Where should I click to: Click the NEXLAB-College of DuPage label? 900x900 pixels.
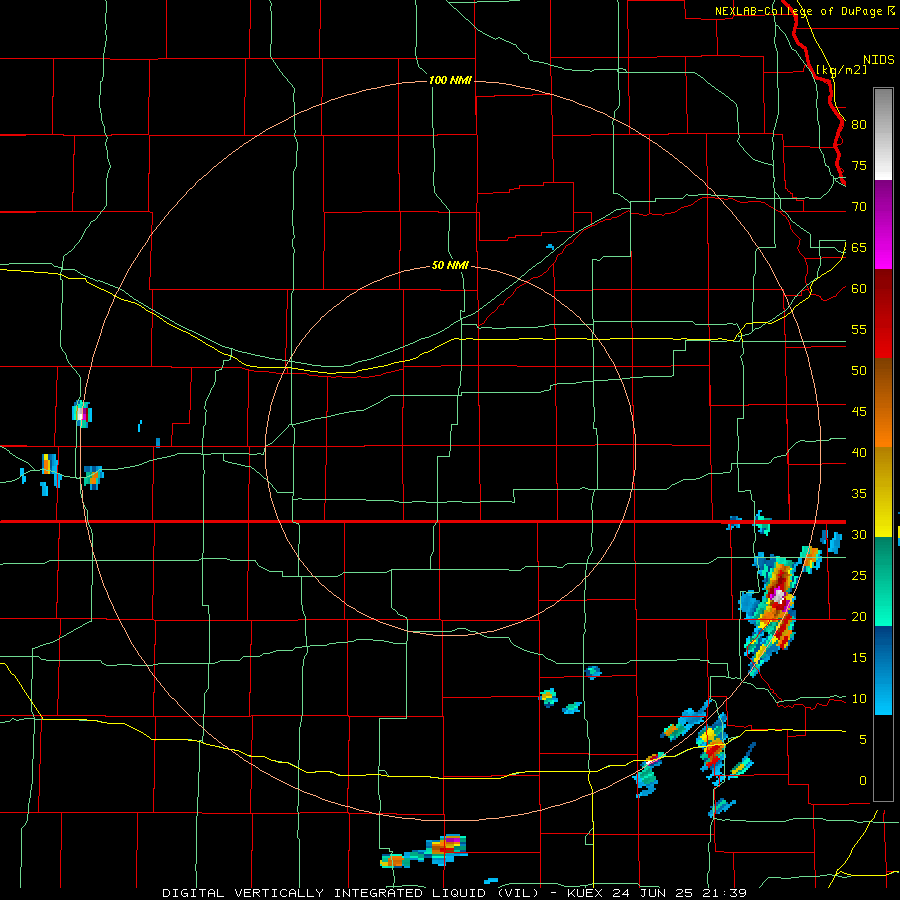click(799, 11)
